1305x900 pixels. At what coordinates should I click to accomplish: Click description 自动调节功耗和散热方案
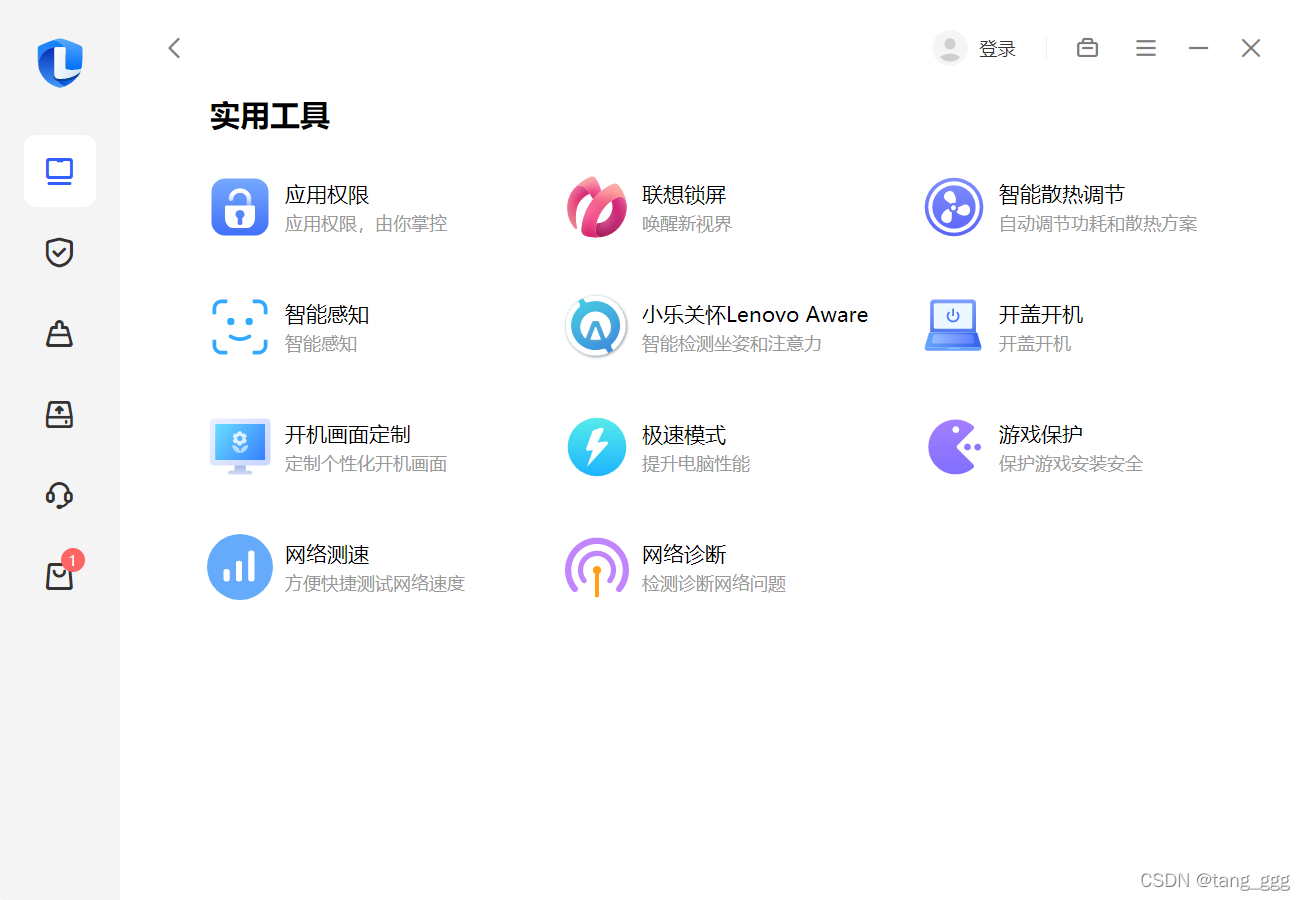[x=1098, y=224]
